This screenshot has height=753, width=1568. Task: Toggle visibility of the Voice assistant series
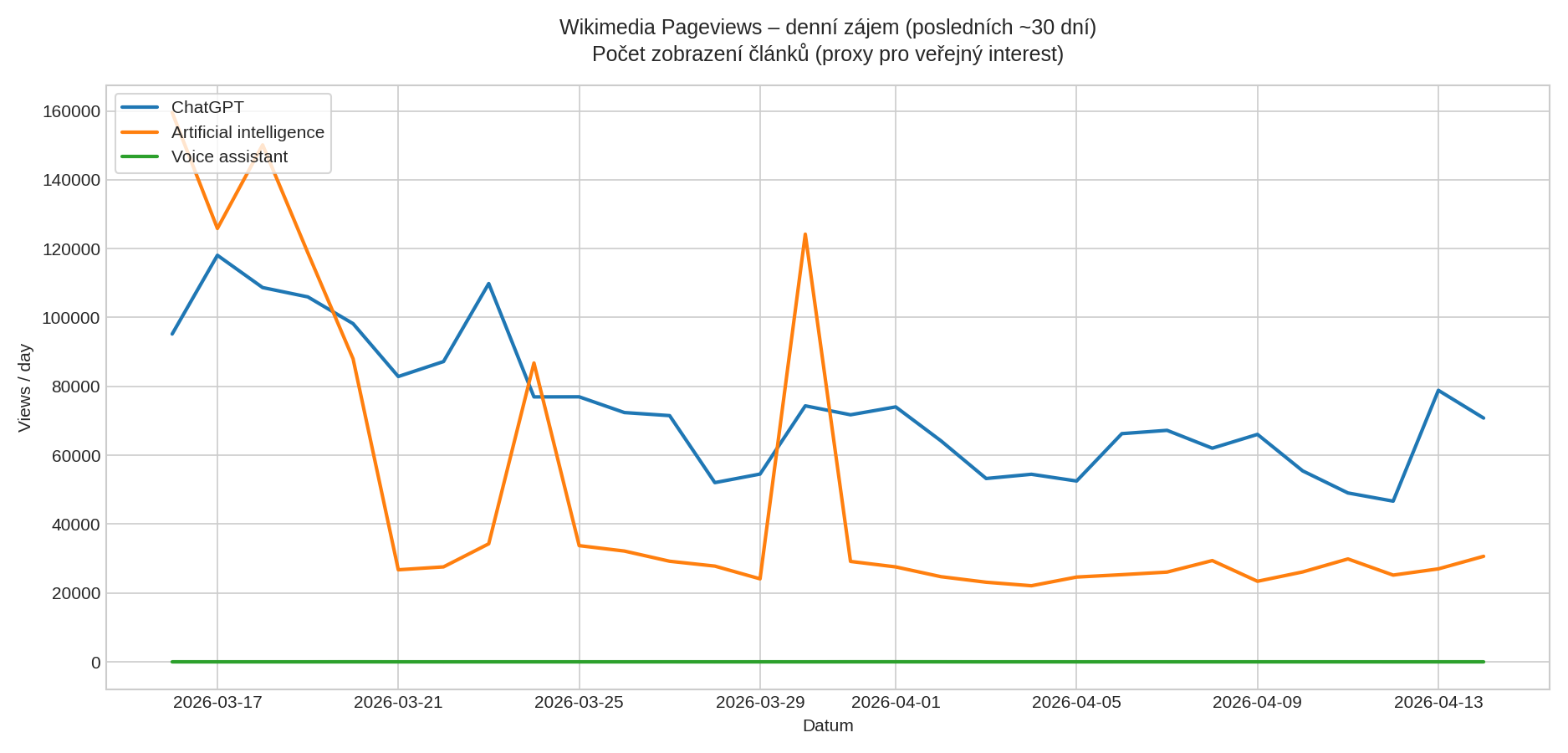[x=227, y=156]
